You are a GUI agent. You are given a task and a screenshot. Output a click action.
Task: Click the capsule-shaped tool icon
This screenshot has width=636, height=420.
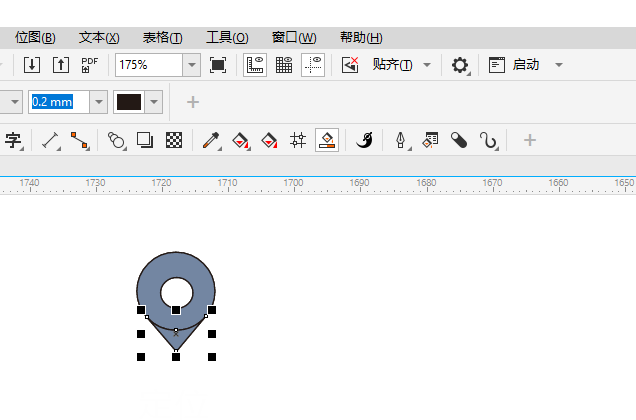point(459,140)
